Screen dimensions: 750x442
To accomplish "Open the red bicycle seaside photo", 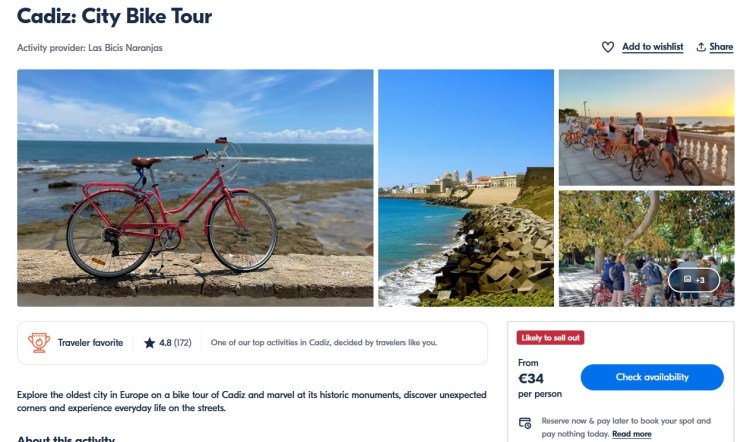I will pyautogui.click(x=195, y=187).
